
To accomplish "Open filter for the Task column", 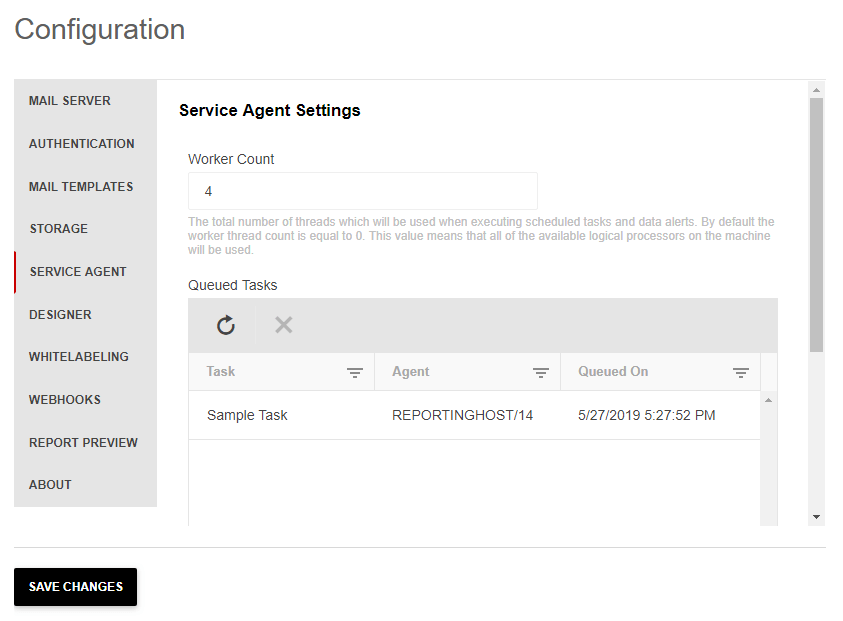I will [x=355, y=373].
